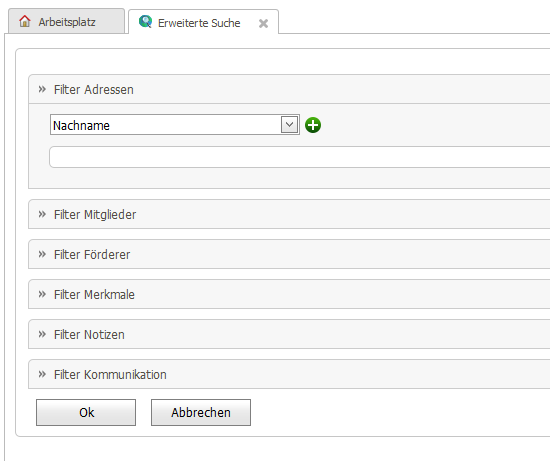Screen dimensions: 550x461
Task: Click the chevron icon beside Filter Förderer
Action: pyautogui.click(x=42, y=254)
